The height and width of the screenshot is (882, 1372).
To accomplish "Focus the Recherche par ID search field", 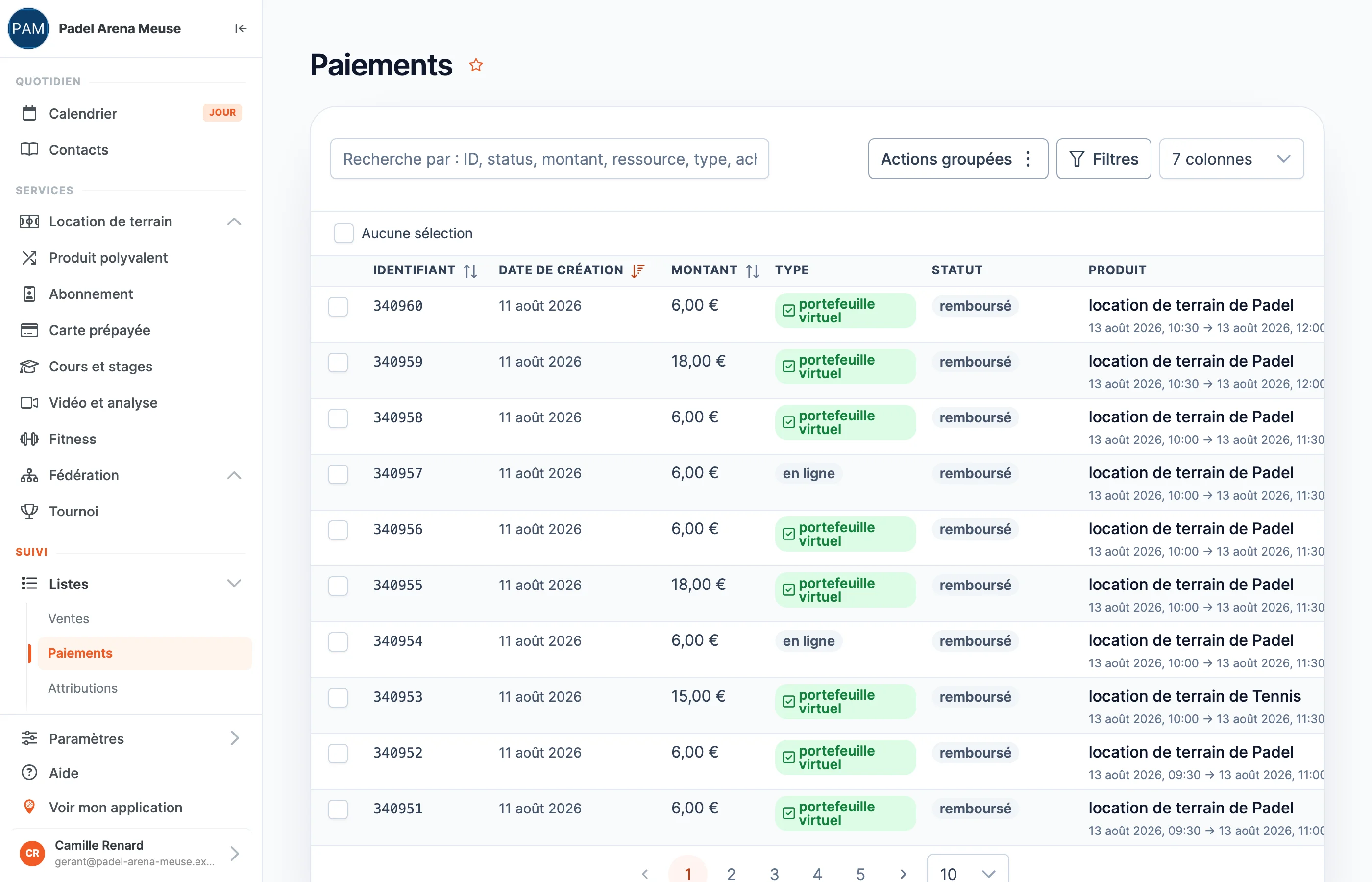I will (549, 159).
